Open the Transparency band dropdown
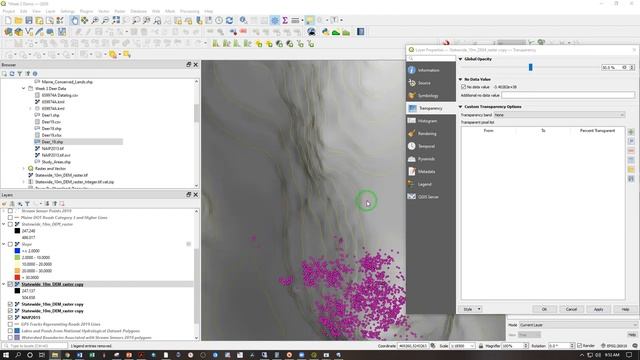Screen dimensions: 640x360 click(559, 115)
